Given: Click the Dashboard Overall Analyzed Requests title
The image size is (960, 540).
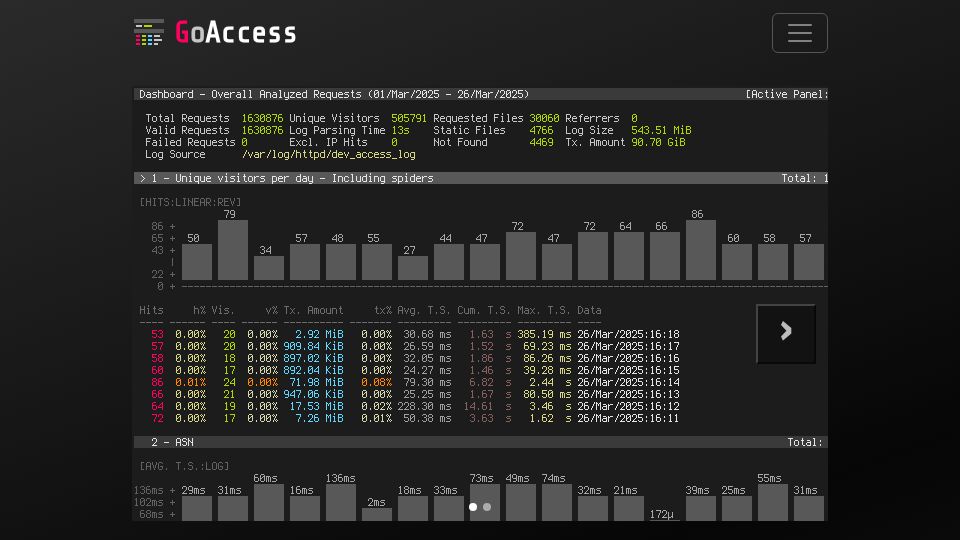Looking at the screenshot, I should 334,94.
